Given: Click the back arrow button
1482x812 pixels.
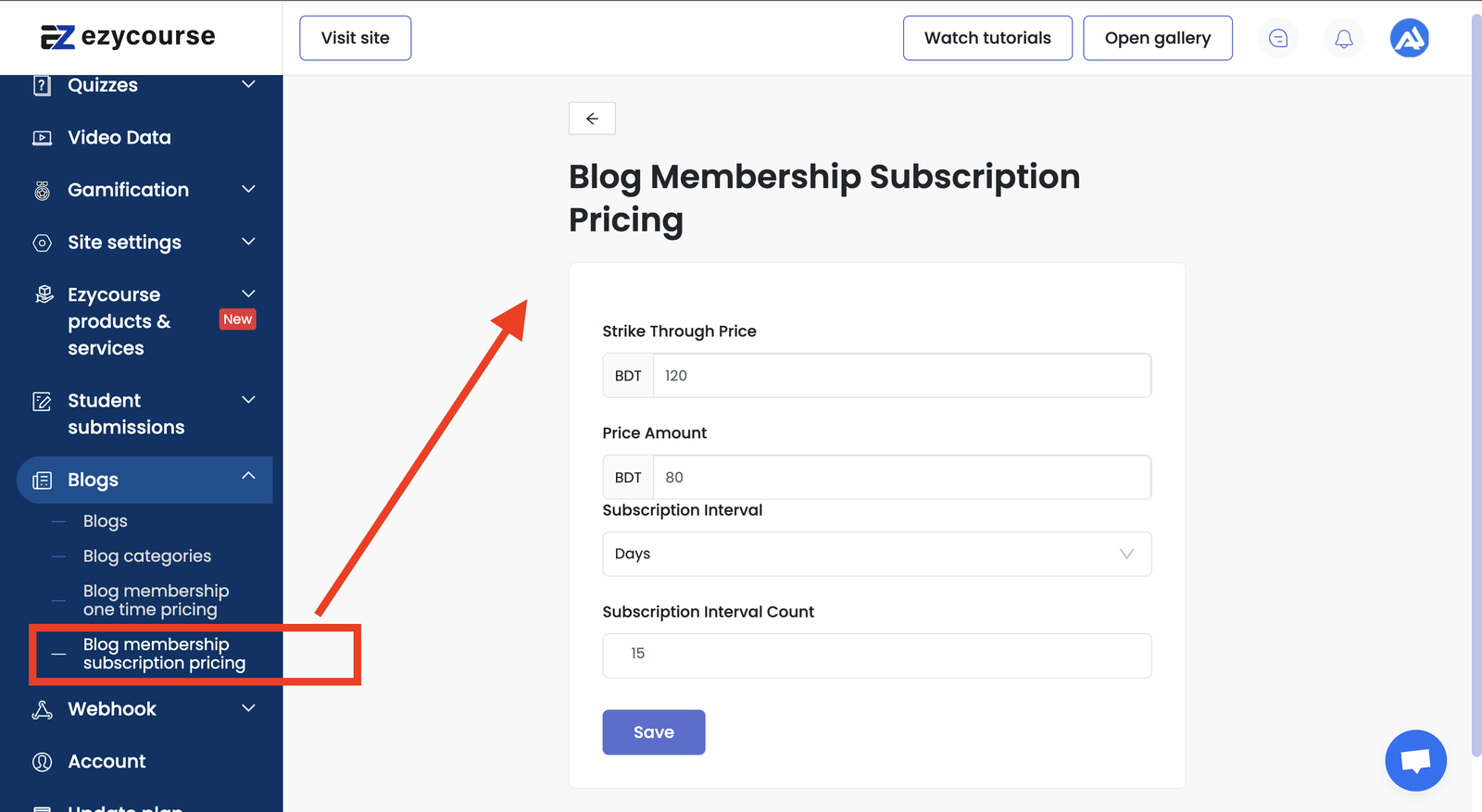Looking at the screenshot, I should pos(592,119).
